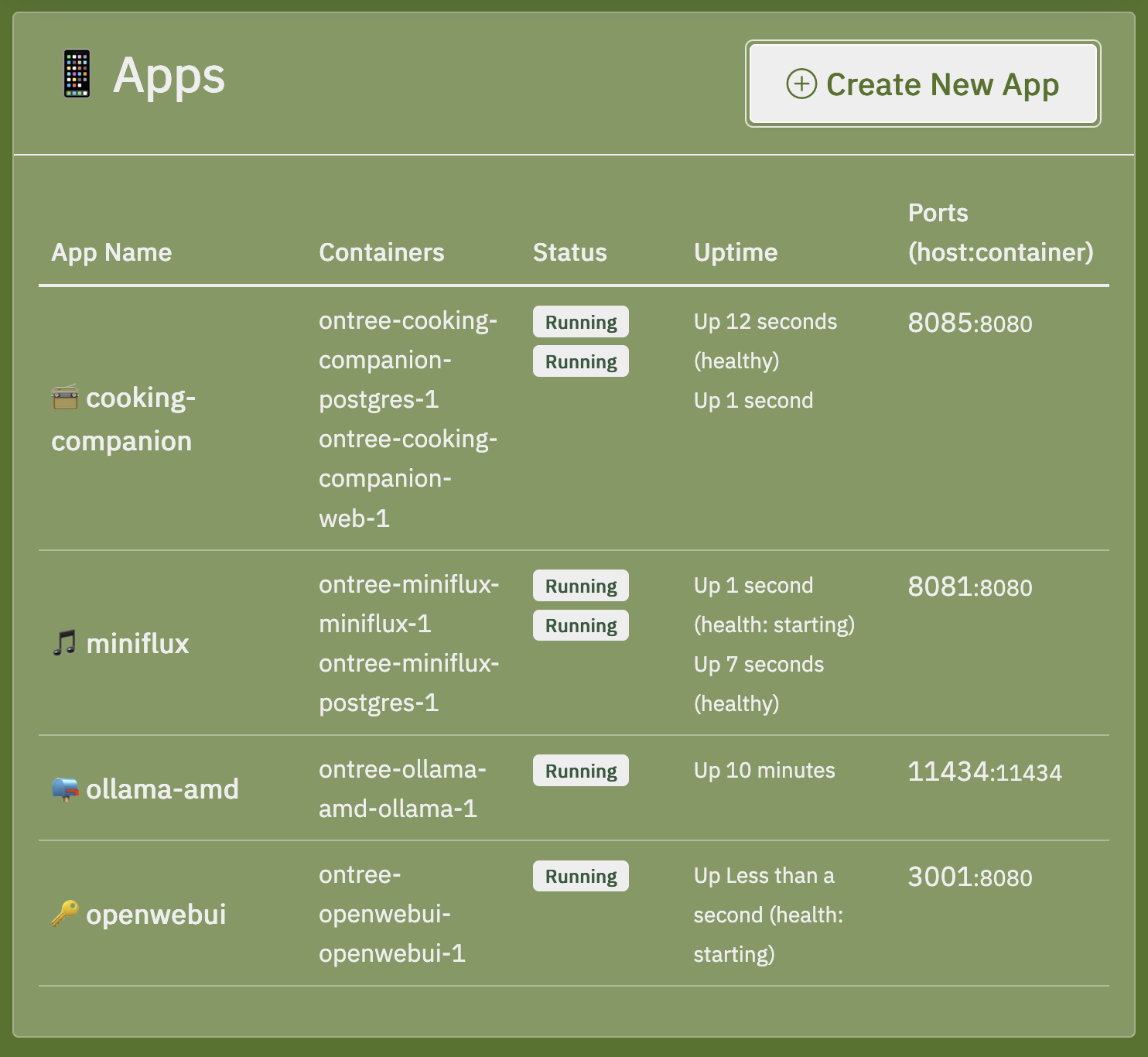The image size is (1148, 1057).
Task: Expand the openwebui app row
Action: [x=156, y=914]
